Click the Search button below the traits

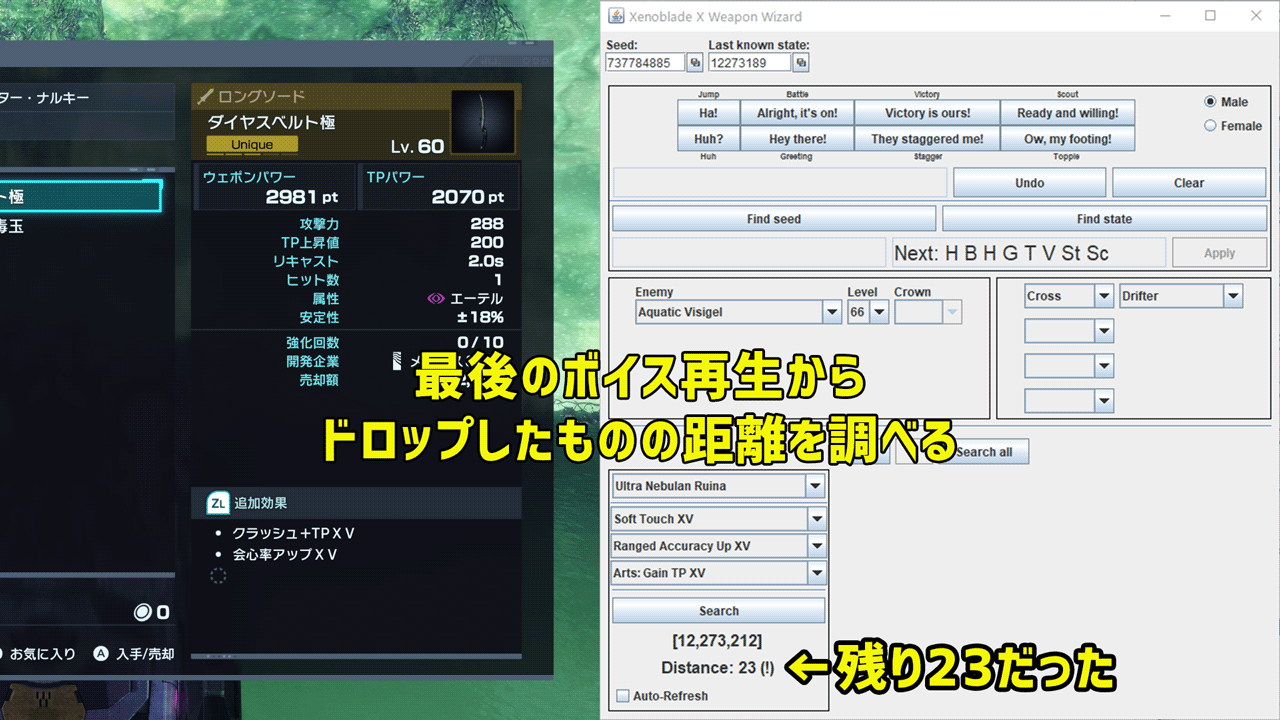click(718, 611)
